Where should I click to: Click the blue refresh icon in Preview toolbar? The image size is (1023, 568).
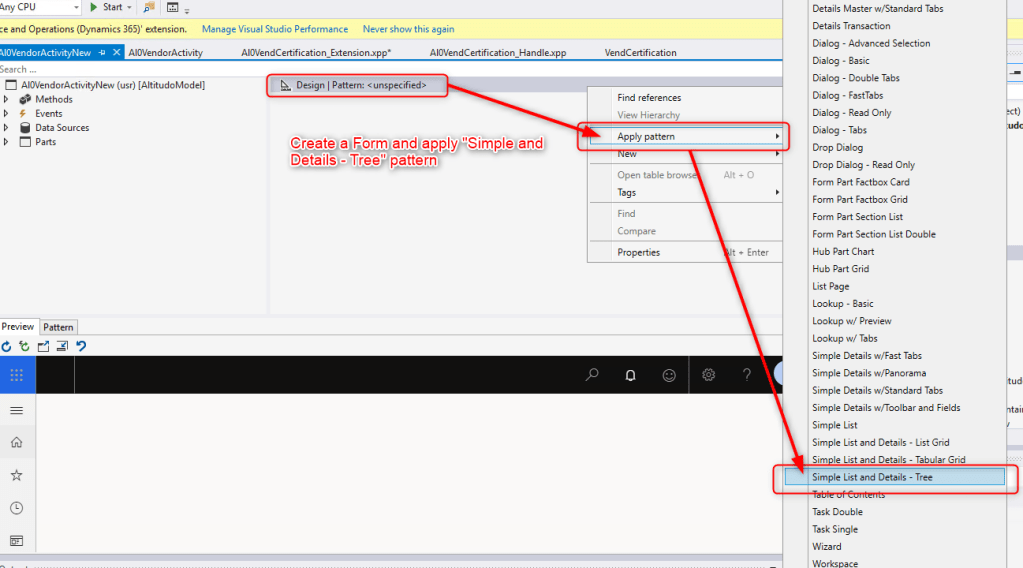7,346
